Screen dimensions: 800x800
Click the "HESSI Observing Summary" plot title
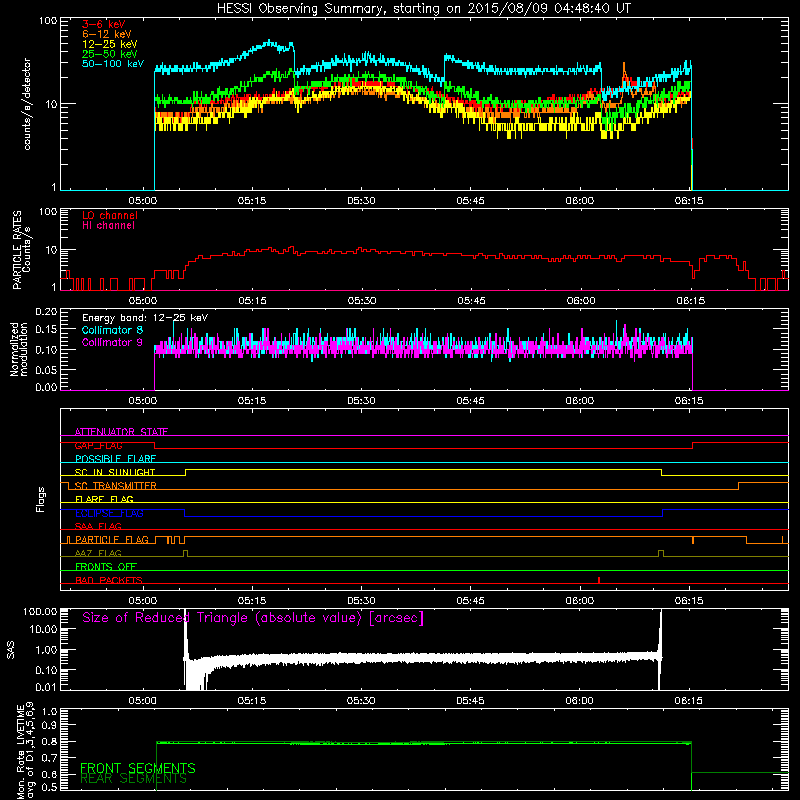pos(424,9)
